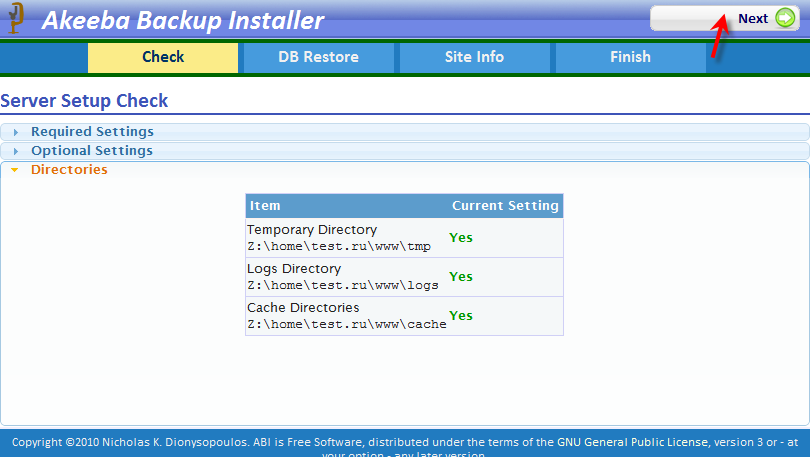Select the Logs Directory label
This screenshot has height=457, width=810.
pyautogui.click(x=294, y=269)
